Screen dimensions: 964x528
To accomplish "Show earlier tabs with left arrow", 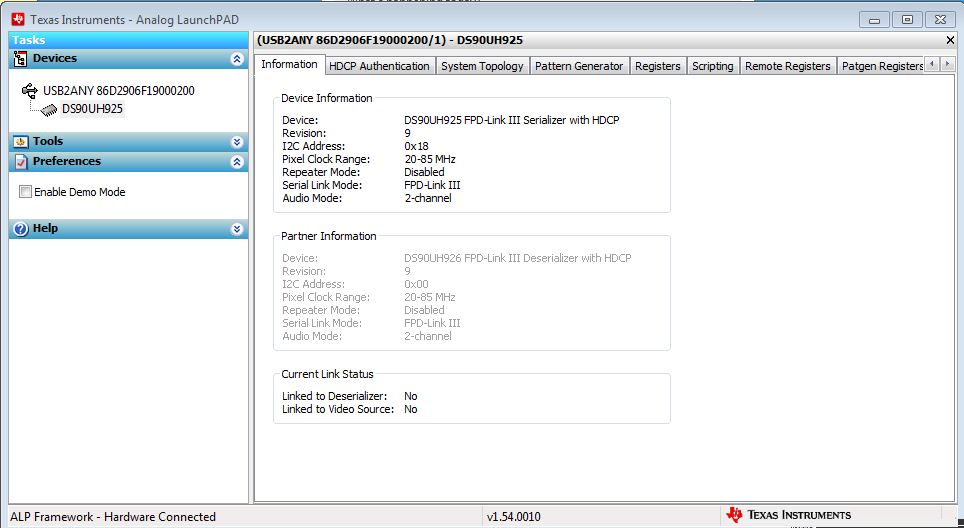I will (931, 64).
